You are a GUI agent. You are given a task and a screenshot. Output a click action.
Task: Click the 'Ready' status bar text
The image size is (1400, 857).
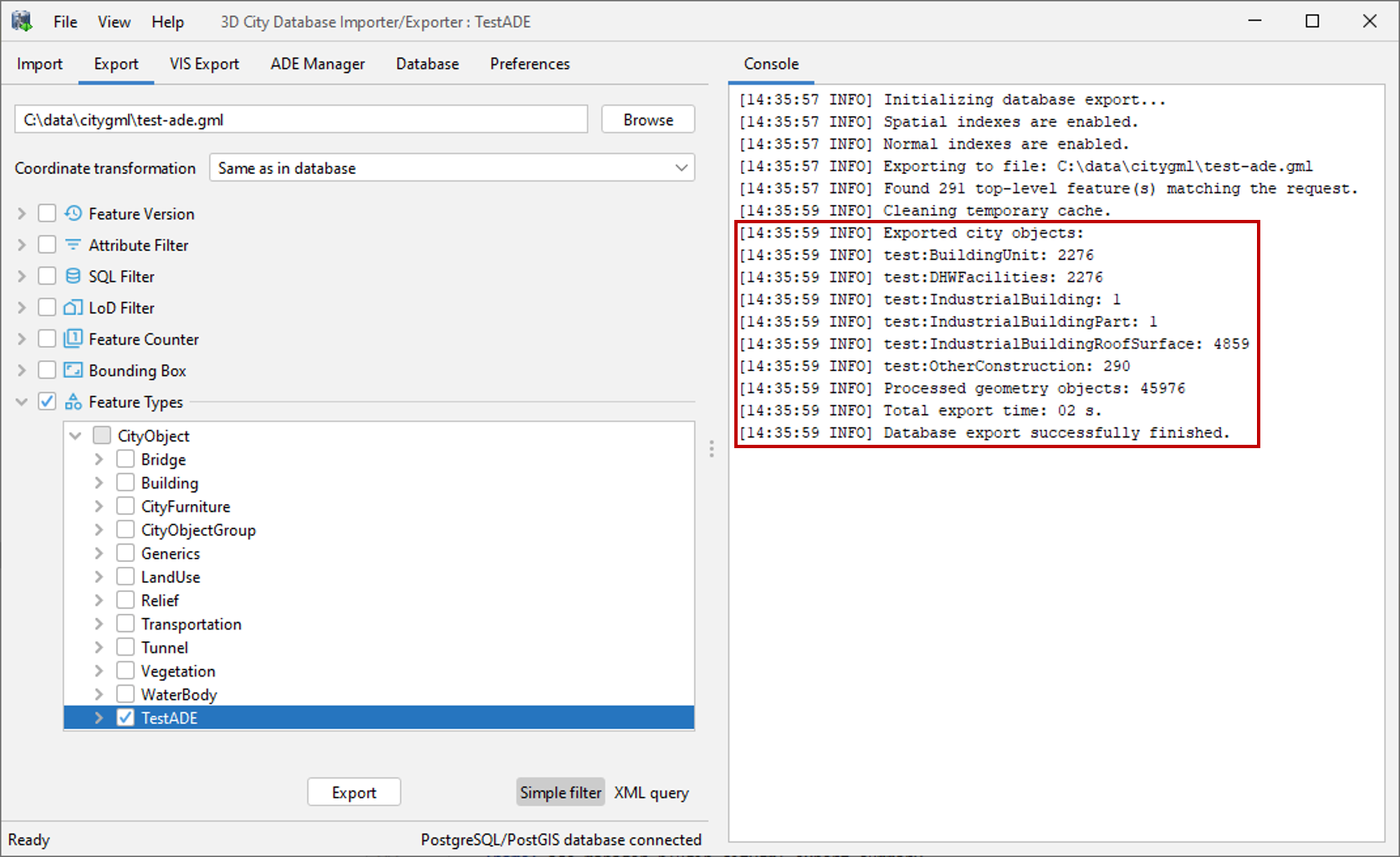(x=29, y=839)
